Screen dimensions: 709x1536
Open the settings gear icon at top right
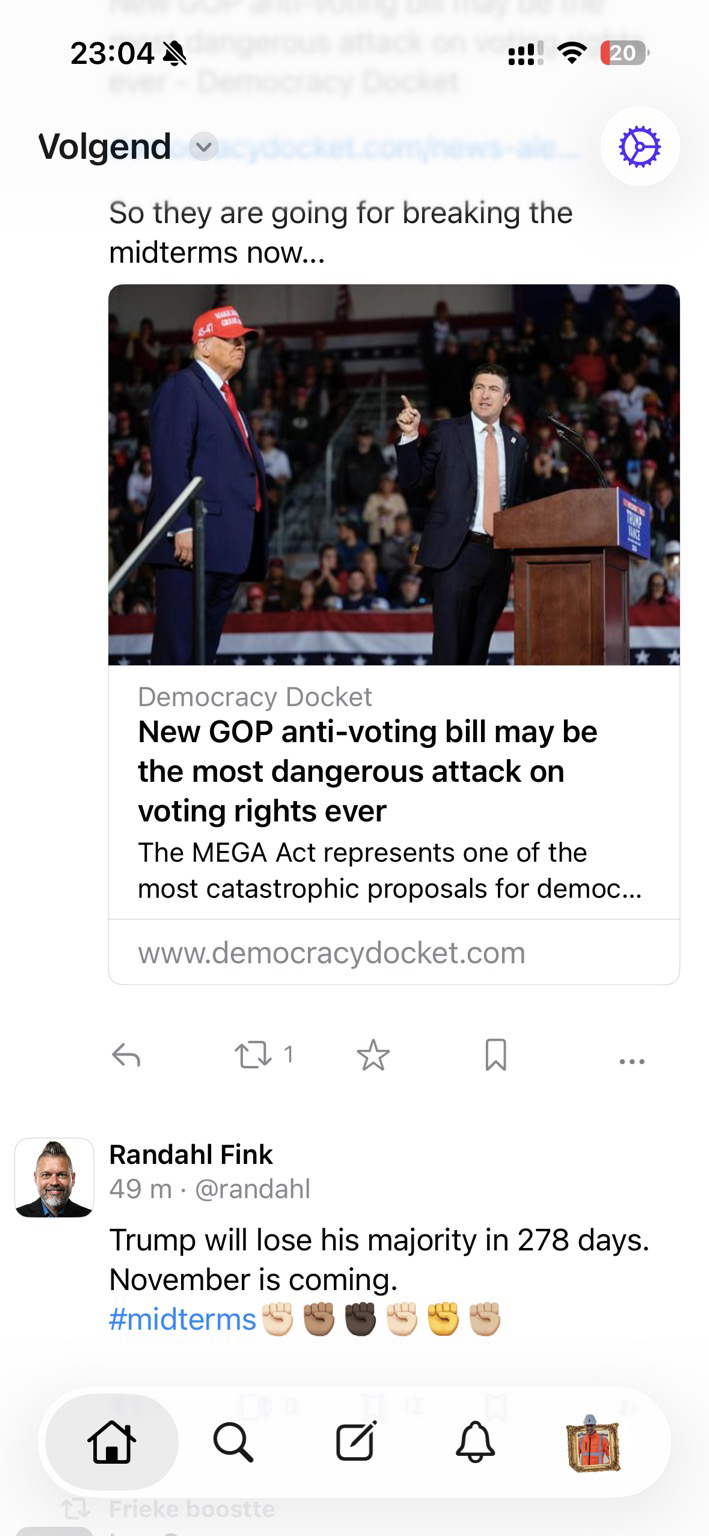[640, 148]
